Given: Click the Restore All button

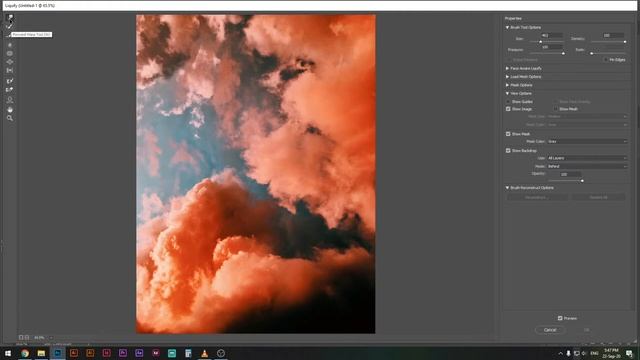Looking at the screenshot, I should tap(598, 198).
